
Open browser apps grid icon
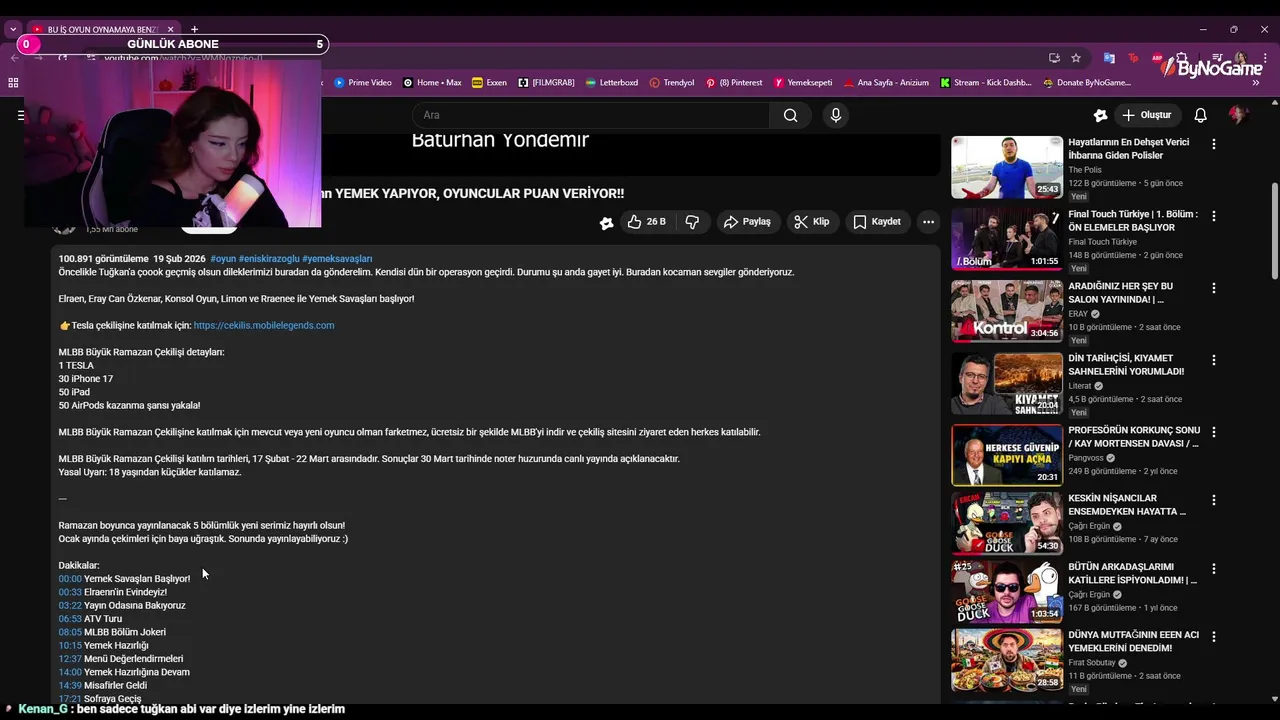13,83
